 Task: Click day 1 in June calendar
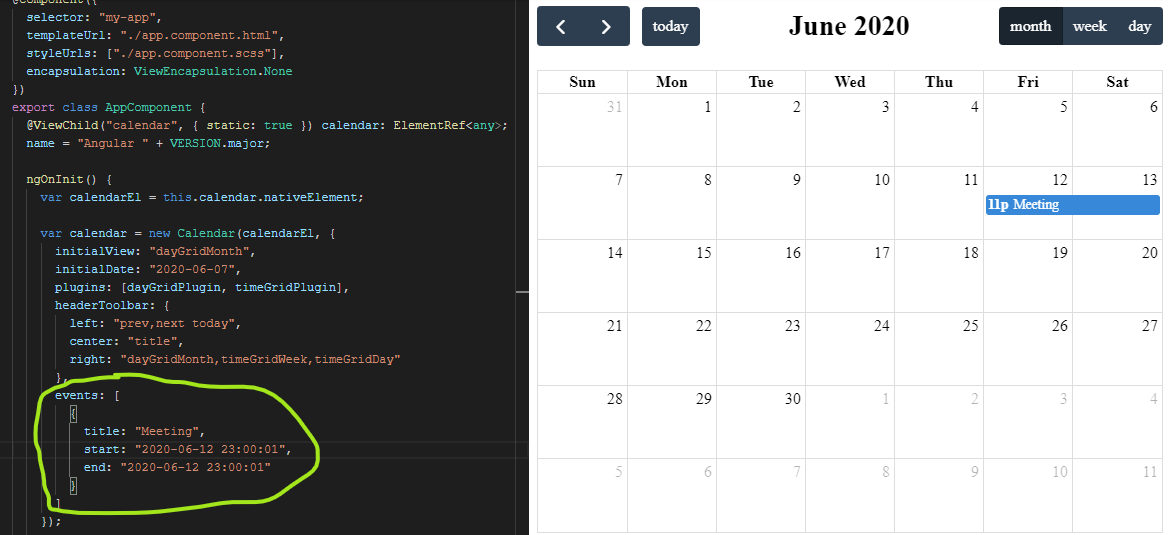[707, 107]
